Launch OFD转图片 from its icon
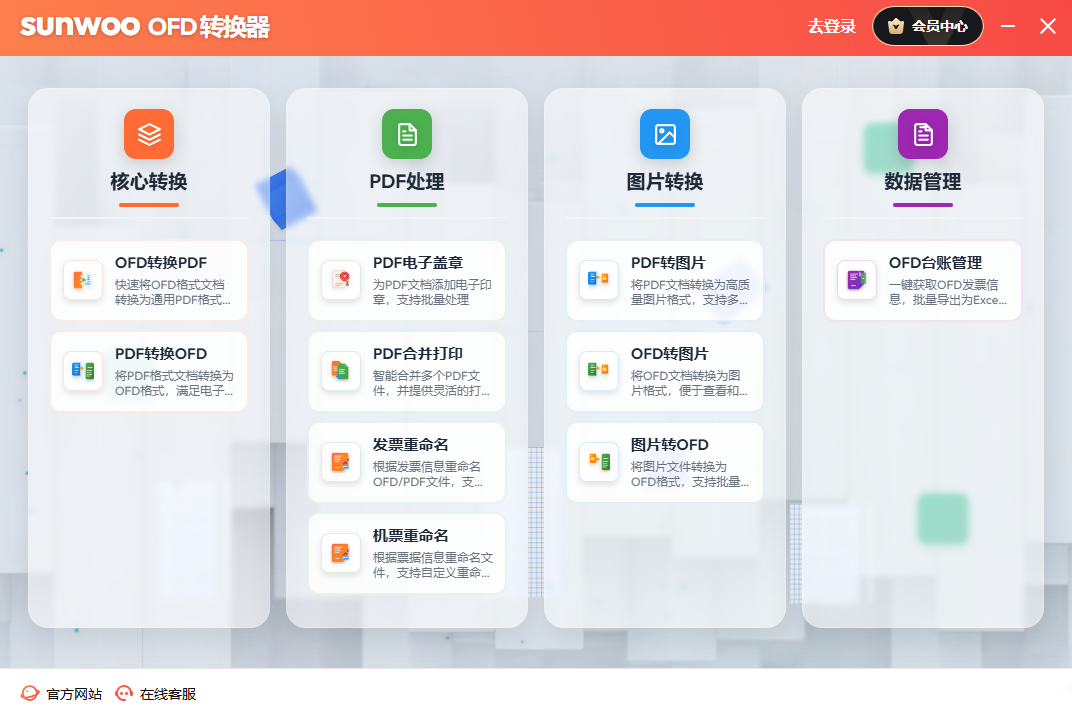This screenshot has width=1072, height=713. [599, 371]
